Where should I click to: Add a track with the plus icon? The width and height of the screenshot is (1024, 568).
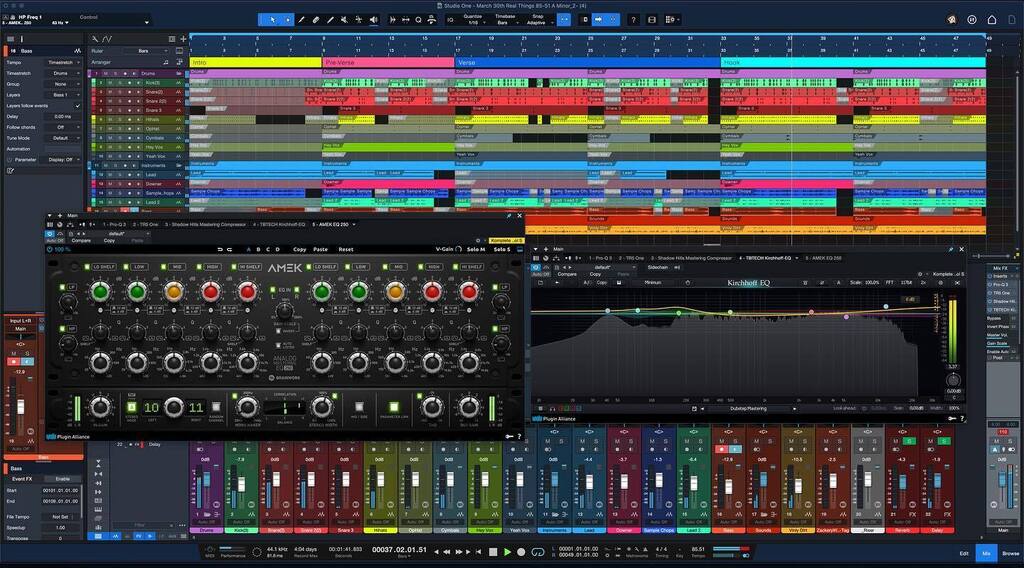[x=184, y=39]
